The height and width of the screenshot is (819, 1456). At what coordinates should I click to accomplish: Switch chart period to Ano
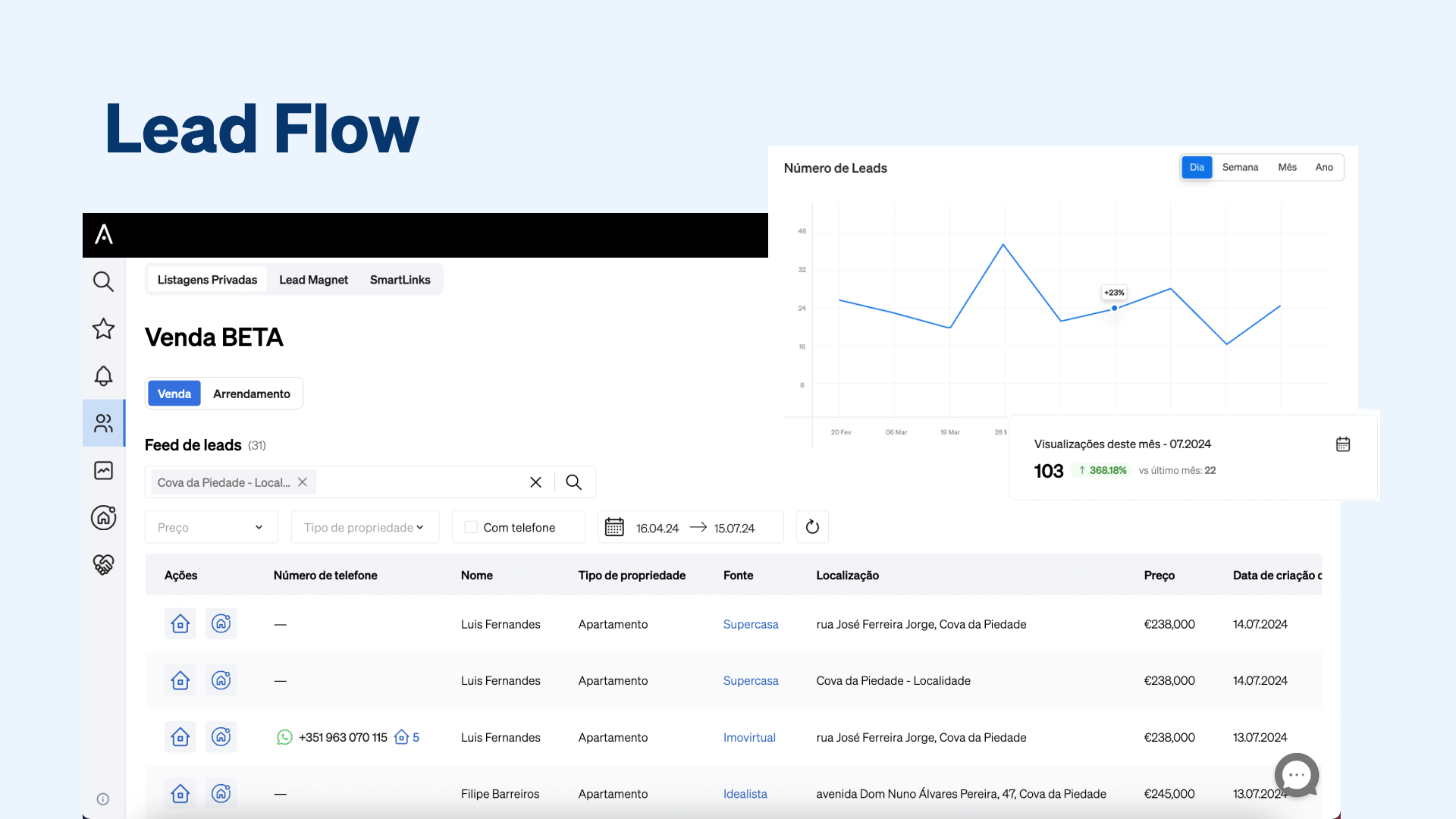click(1325, 167)
